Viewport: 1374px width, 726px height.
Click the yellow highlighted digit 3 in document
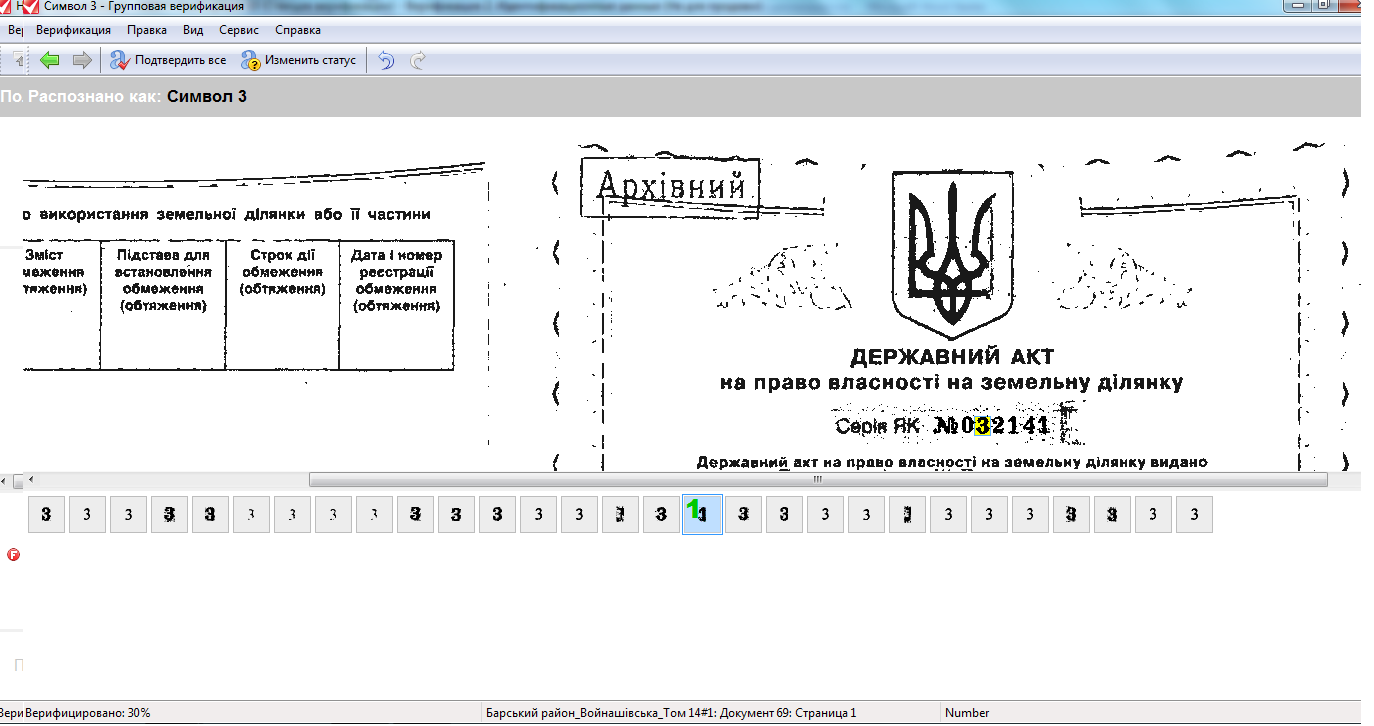coord(982,426)
